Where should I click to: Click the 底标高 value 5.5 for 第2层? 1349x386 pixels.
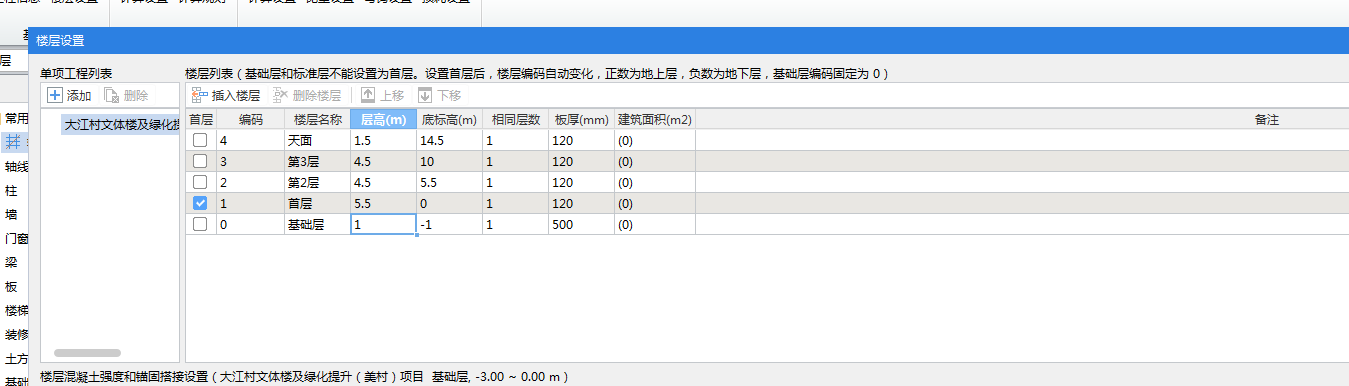pyautogui.click(x=450, y=182)
